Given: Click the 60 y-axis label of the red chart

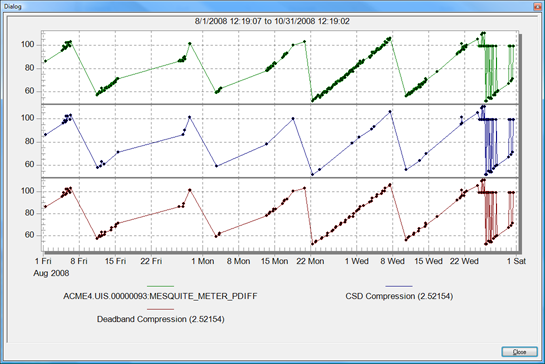Looking at the screenshot, I should coord(30,235).
